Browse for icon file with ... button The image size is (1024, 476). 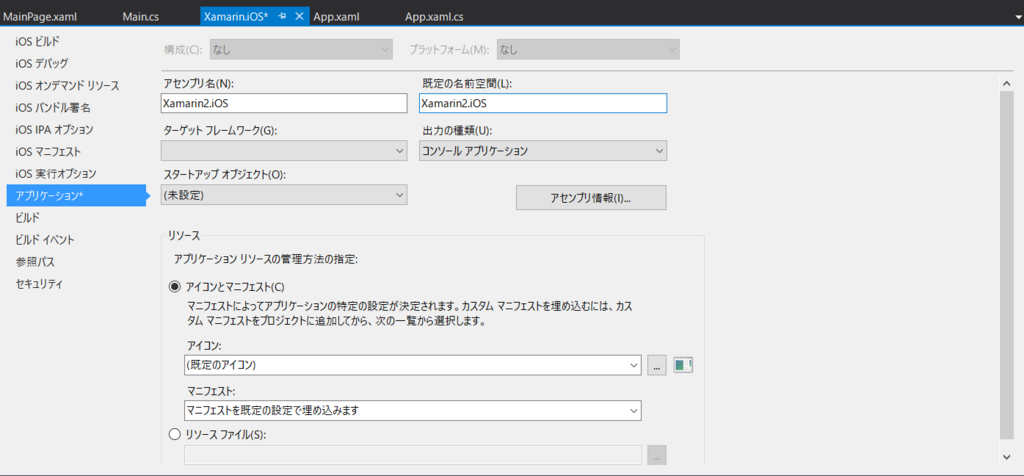(657, 366)
